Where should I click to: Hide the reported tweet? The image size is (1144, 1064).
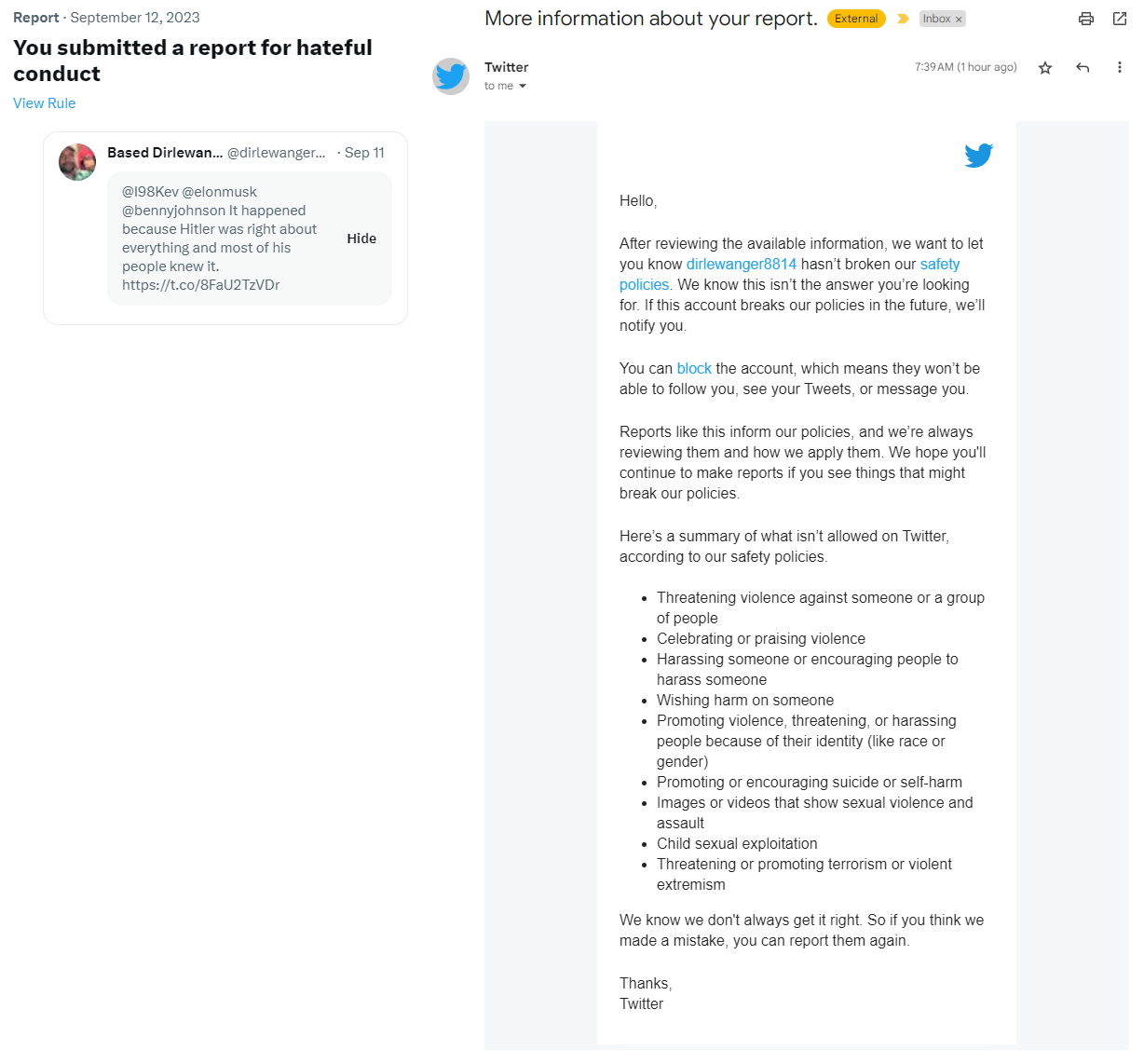(361, 239)
